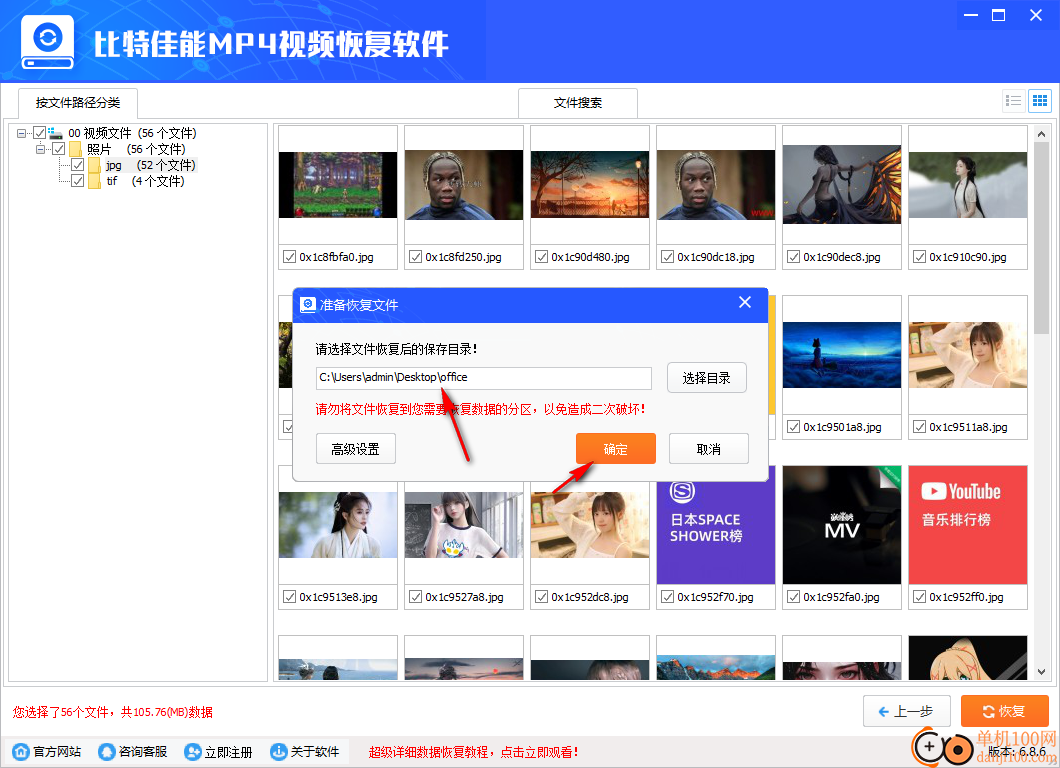Select the 0x1c910c90.jpg thumbnail

(x=967, y=185)
